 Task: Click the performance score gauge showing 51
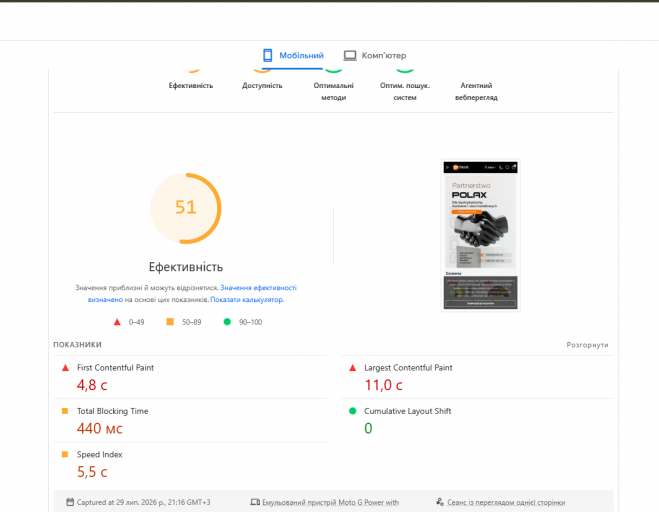(186, 208)
